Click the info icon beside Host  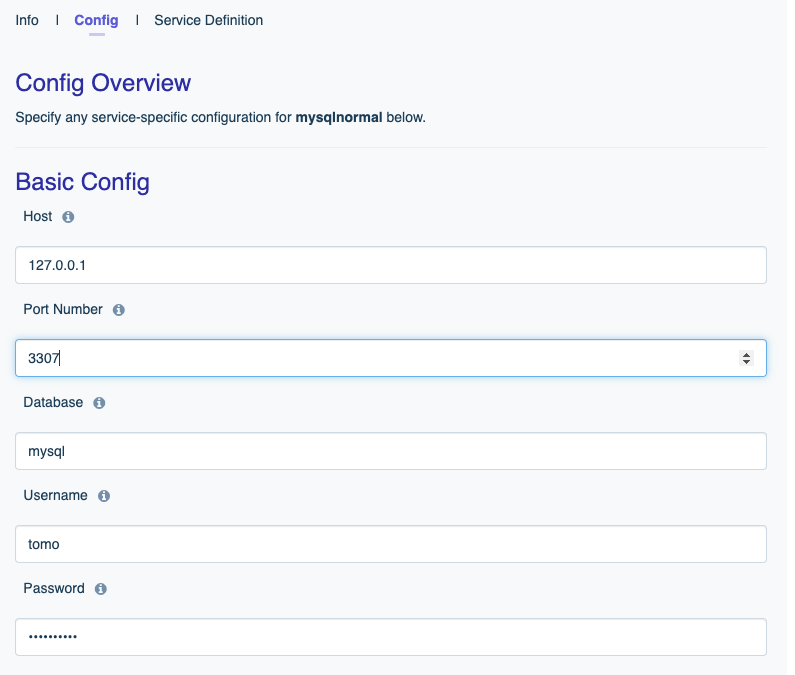tap(68, 217)
